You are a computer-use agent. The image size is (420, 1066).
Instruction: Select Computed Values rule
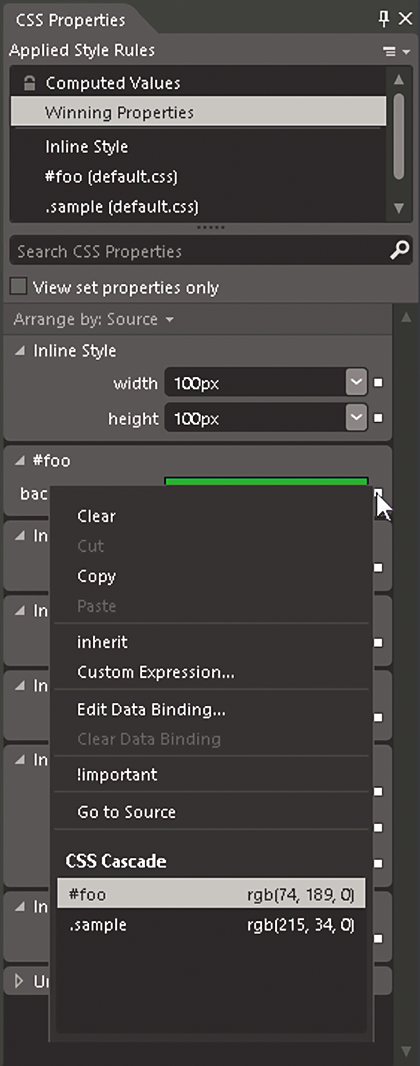pyautogui.click(x=198, y=83)
